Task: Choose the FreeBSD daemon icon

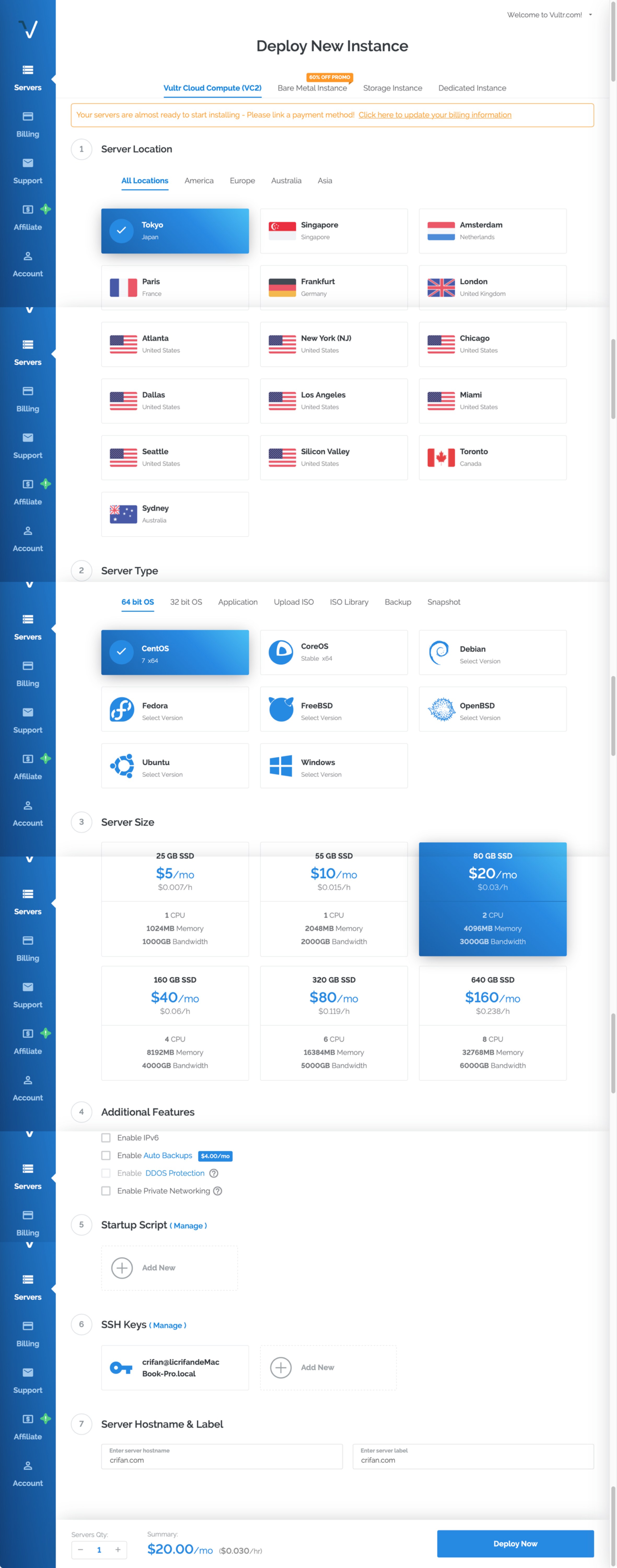Action: 281,709
